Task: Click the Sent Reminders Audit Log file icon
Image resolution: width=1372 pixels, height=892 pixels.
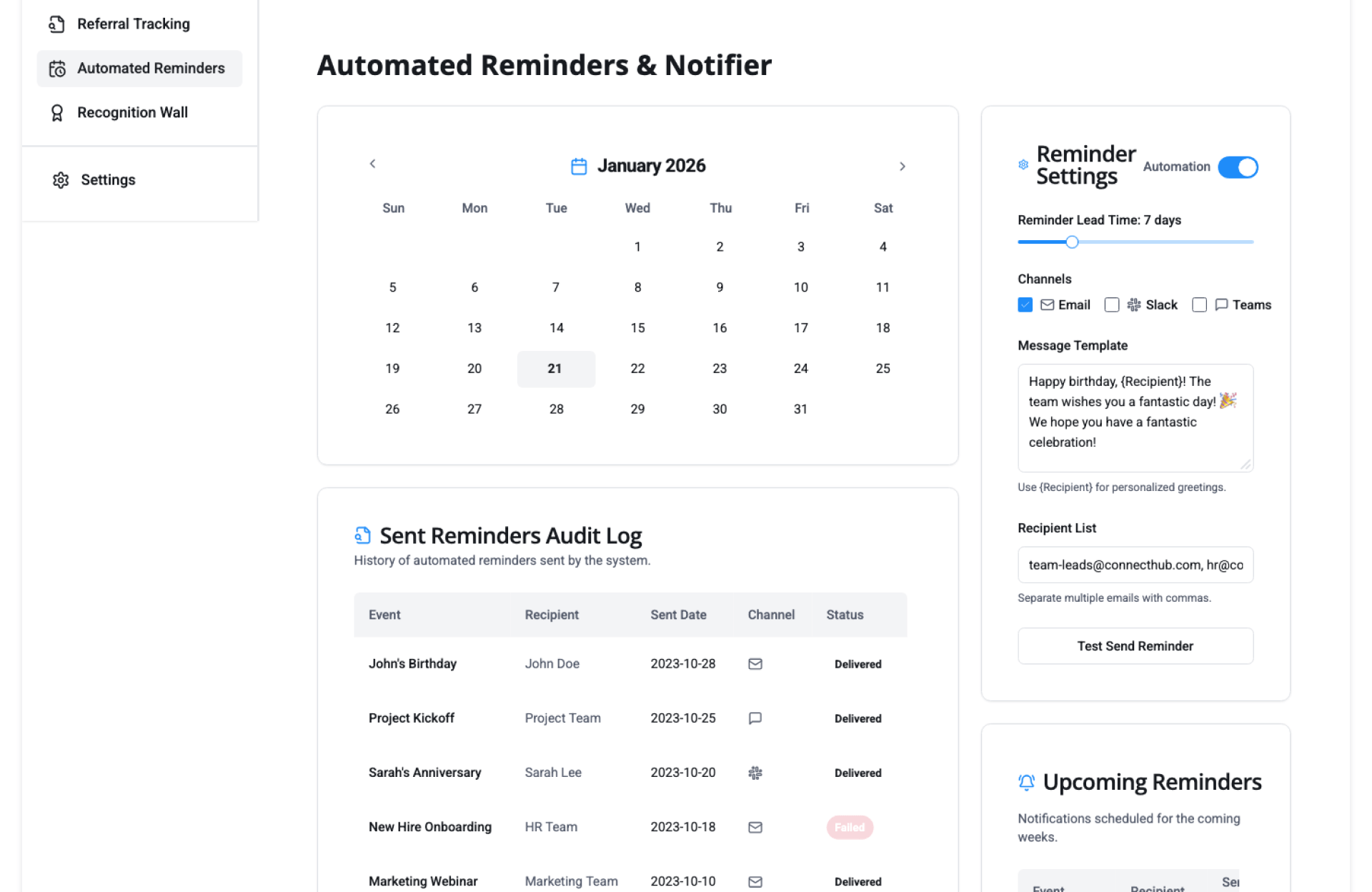Action: [x=362, y=535]
